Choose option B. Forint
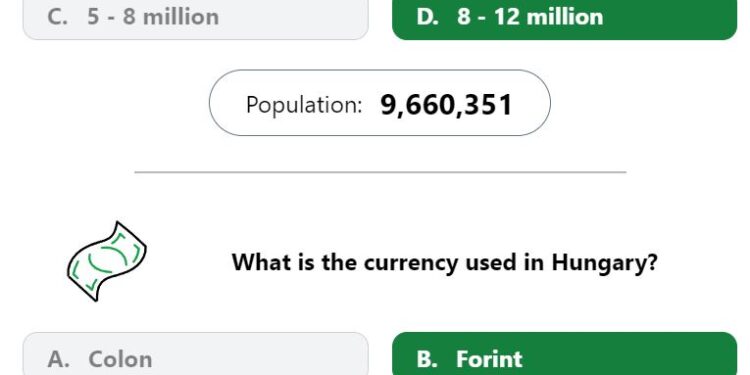 pos(564,353)
